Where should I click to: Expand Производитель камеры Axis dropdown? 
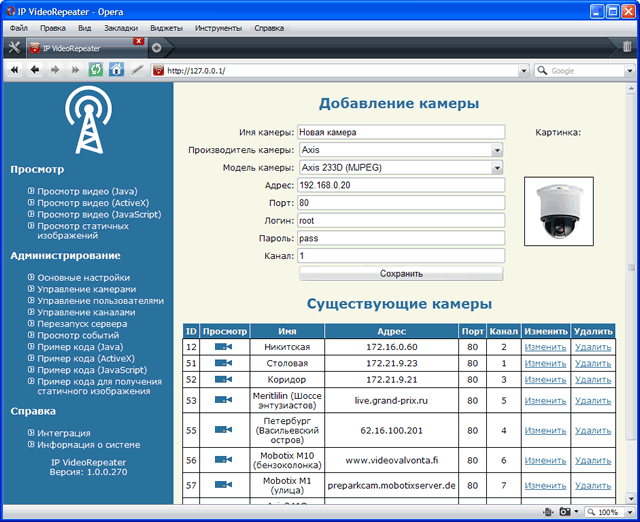(497, 150)
